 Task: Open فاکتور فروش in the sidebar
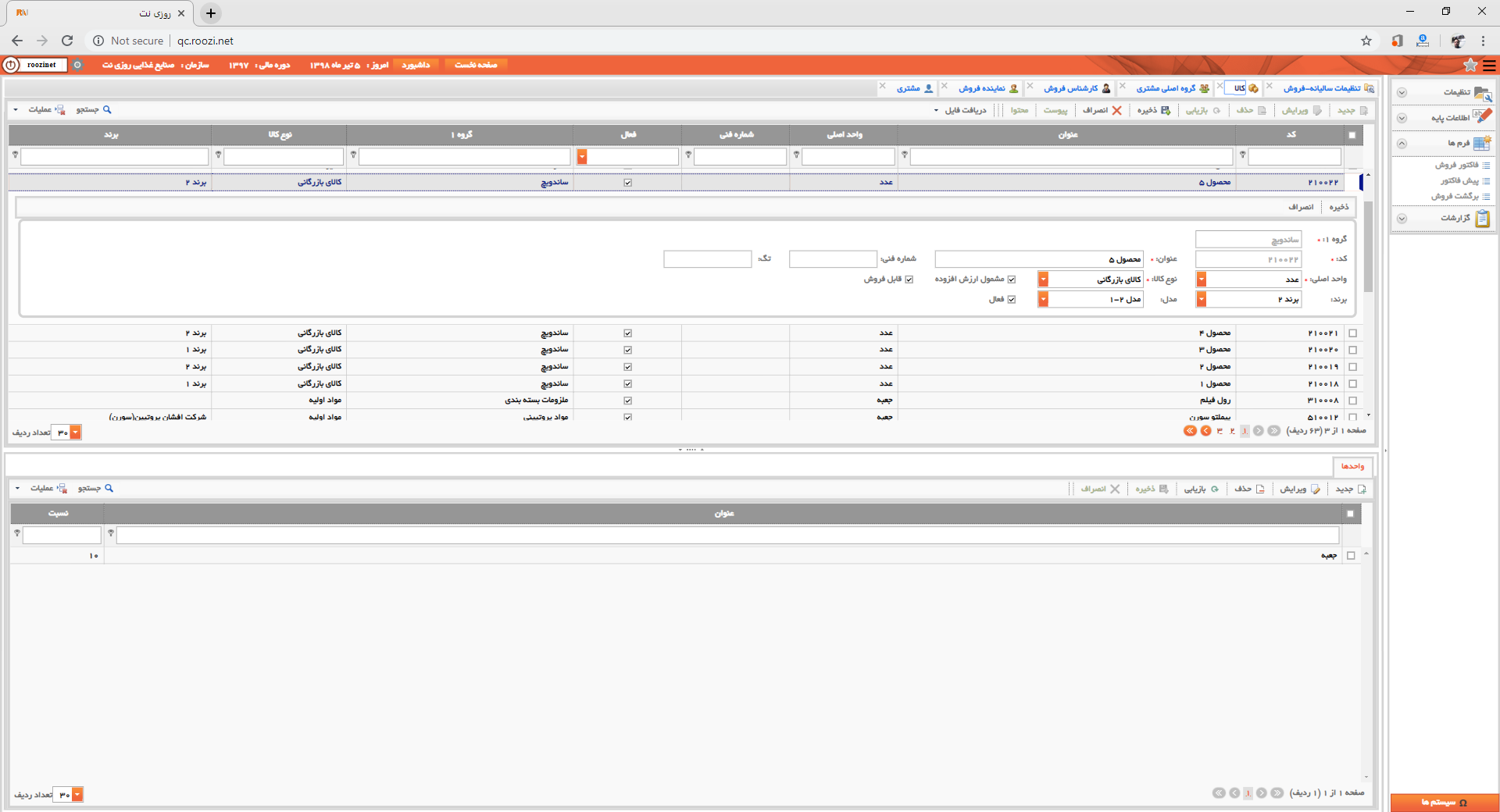coord(1456,166)
